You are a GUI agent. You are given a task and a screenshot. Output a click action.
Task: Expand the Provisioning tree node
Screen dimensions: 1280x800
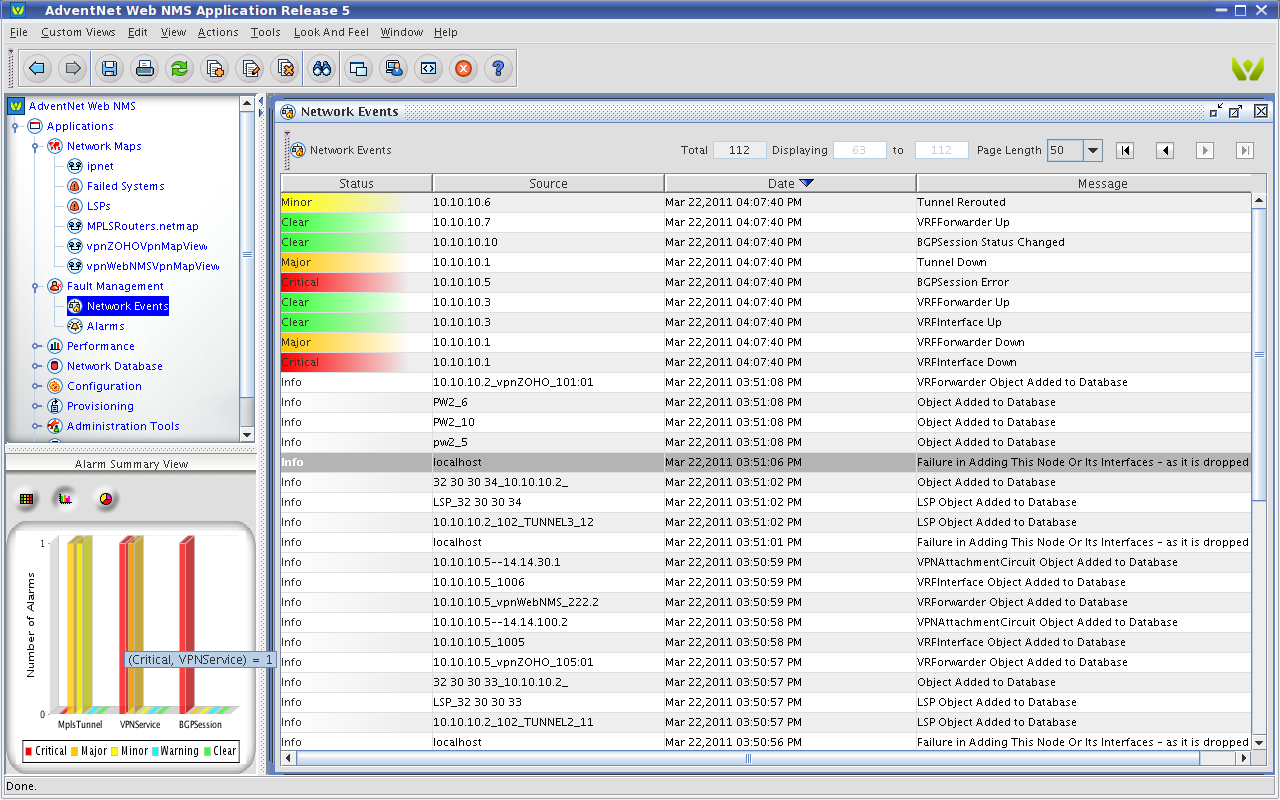(36, 406)
